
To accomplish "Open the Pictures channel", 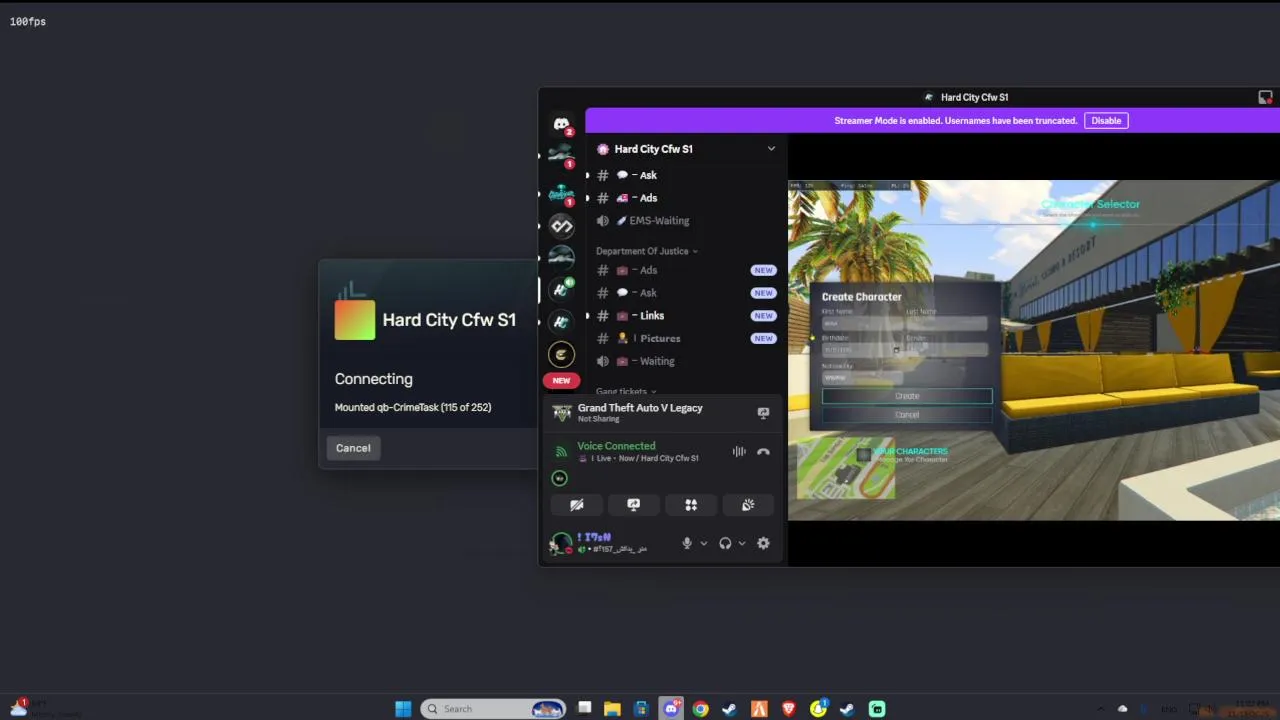I will pyautogui.click(x=686, y=339).
